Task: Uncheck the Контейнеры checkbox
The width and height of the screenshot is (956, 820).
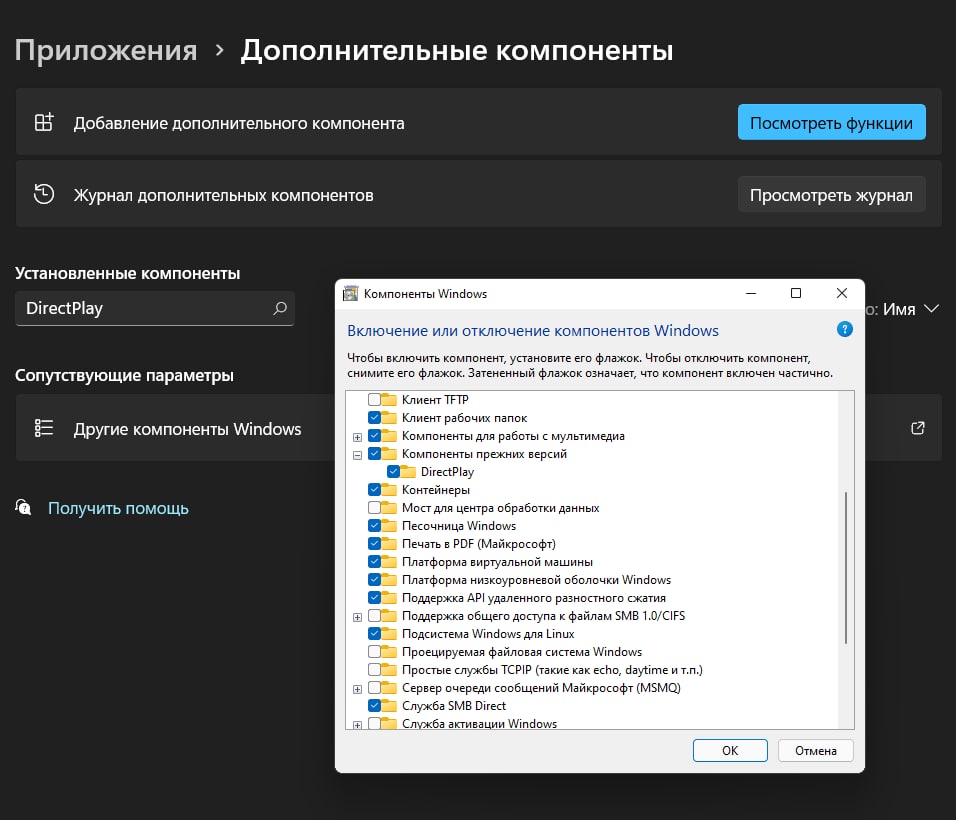Action: pos(374,490)
